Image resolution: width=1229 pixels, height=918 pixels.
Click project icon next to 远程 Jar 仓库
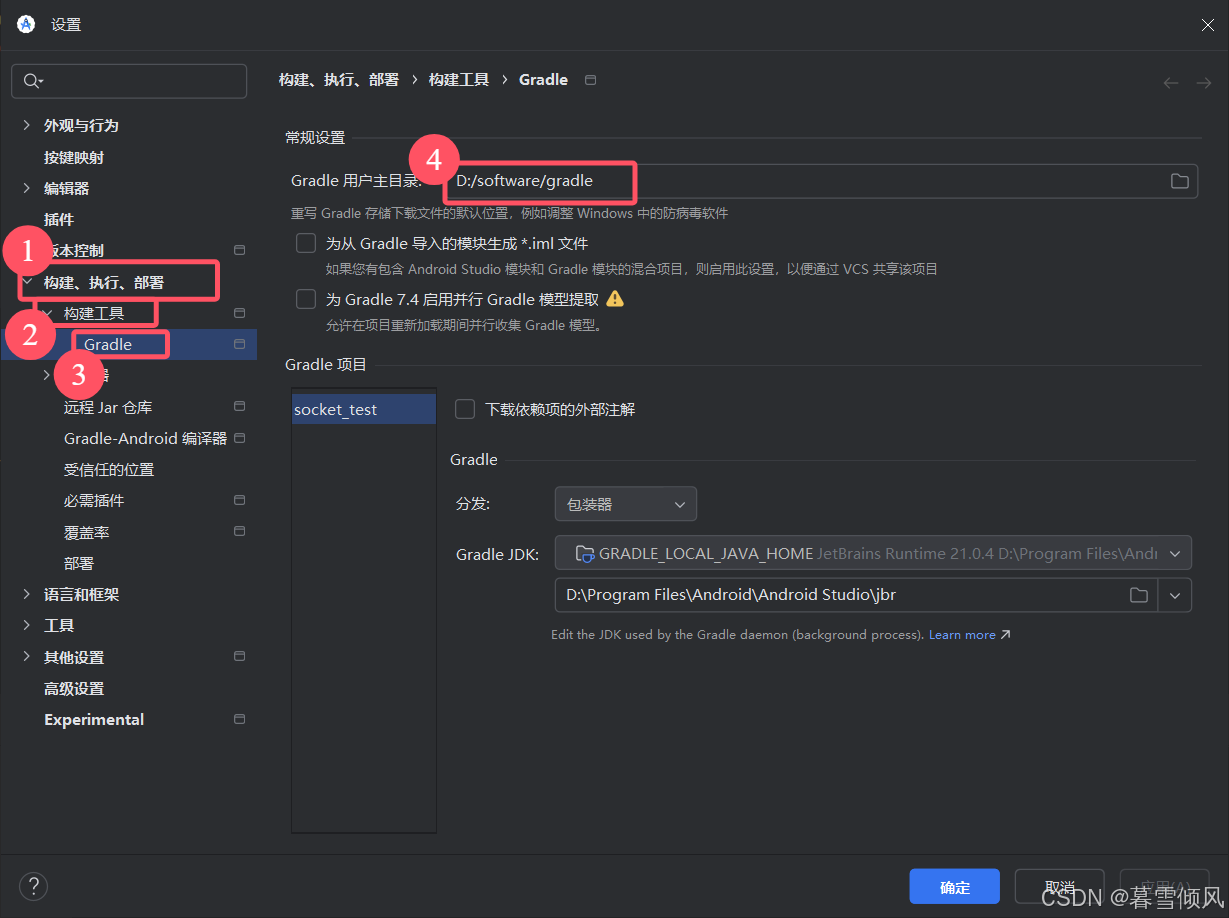[x=239, y=406]
